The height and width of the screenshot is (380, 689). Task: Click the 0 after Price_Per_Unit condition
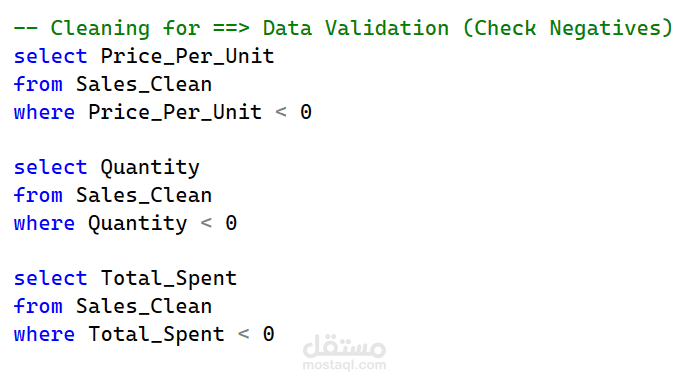306,112
